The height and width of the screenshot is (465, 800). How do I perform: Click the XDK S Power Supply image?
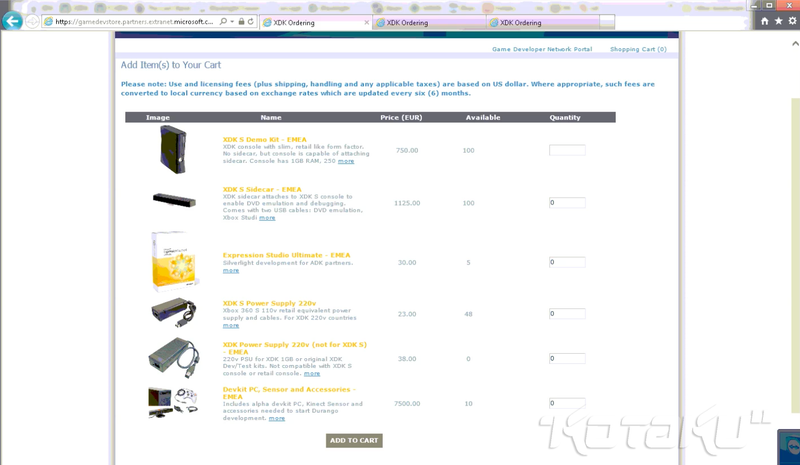tap(174, 312)
